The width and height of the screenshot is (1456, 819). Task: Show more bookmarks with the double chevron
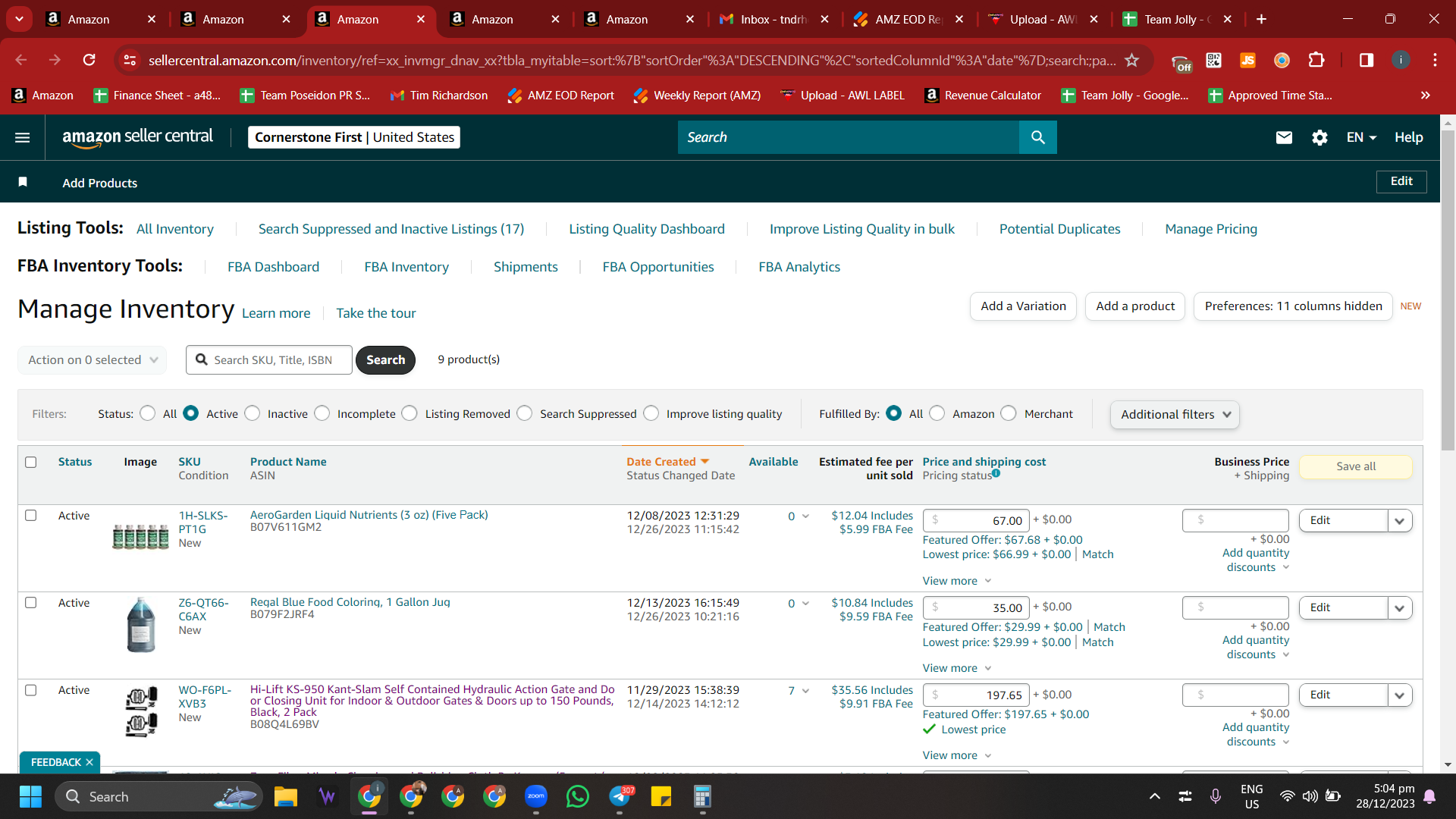click(1426, 95)
